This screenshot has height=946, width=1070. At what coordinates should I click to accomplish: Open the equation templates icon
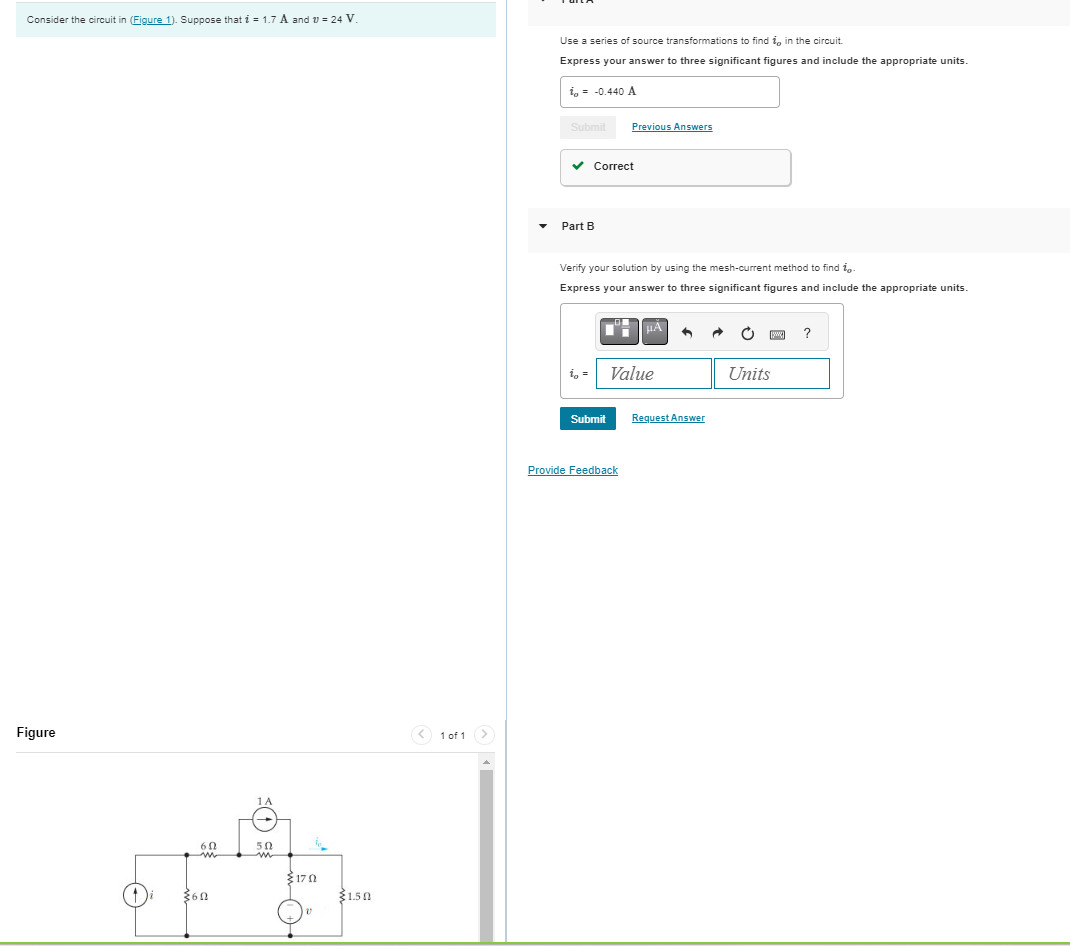point(618,331)
